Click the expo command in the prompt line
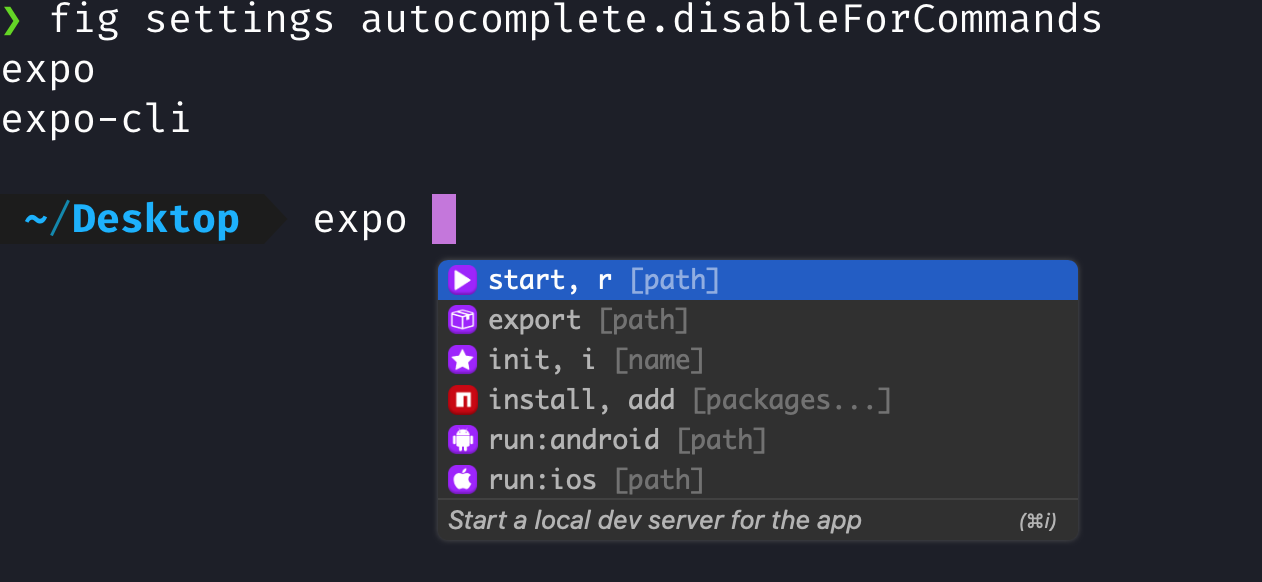The height and width of the screenshot is (582, 1262). 360,218
